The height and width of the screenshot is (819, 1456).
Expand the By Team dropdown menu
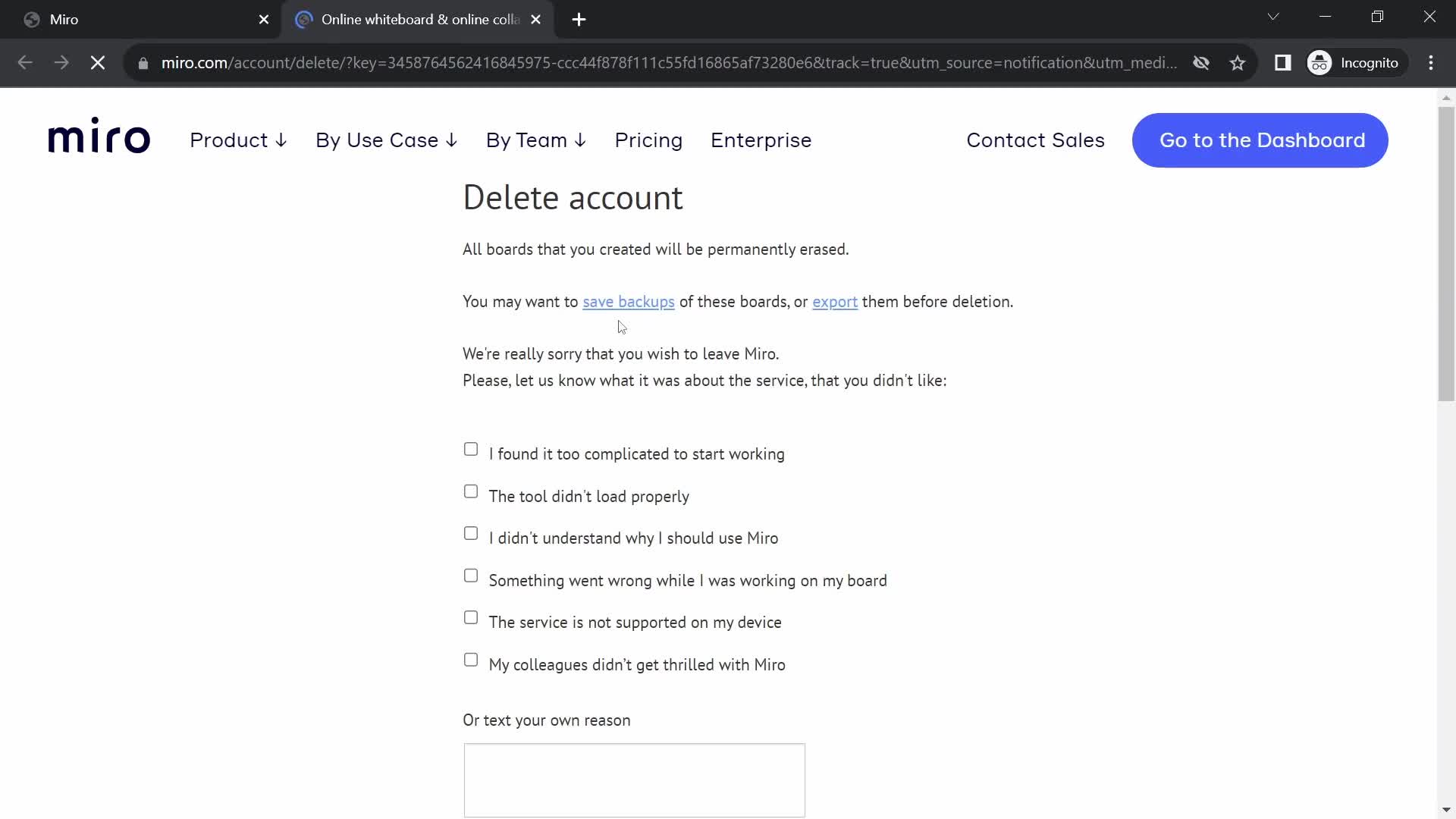536,139
